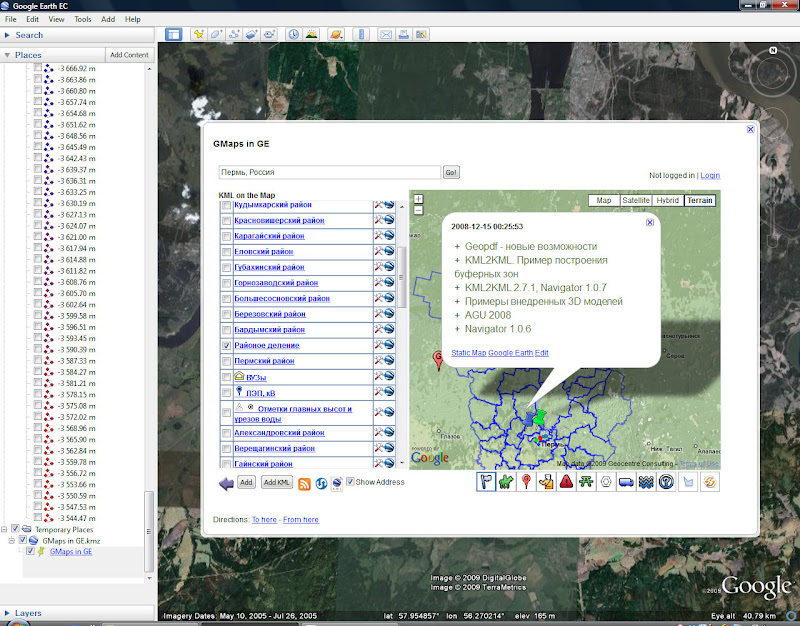
Task: Click the orange RSS feed icon
Action: click(304, 484)
